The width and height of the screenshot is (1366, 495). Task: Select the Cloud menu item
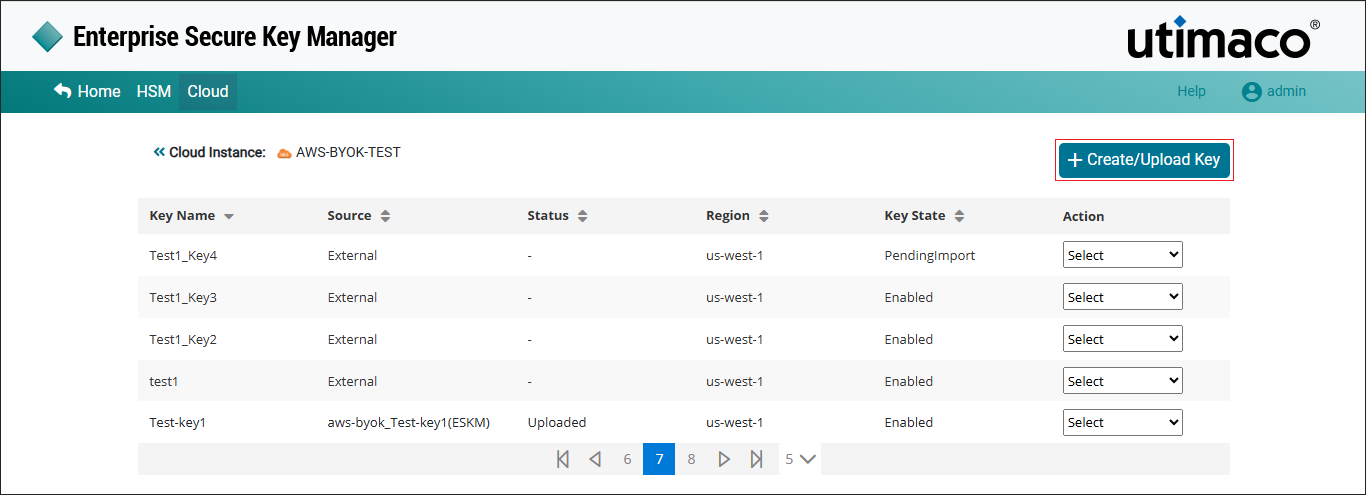coord(208,91)
